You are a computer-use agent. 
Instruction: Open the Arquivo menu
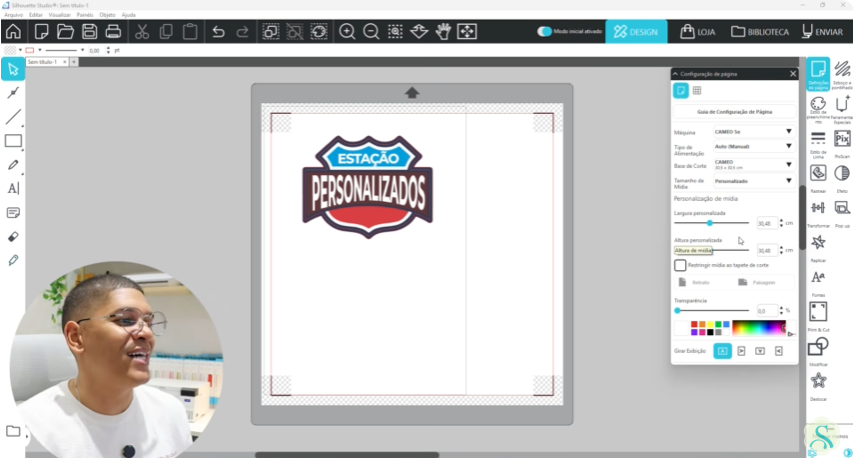click(x=14, y=15)
